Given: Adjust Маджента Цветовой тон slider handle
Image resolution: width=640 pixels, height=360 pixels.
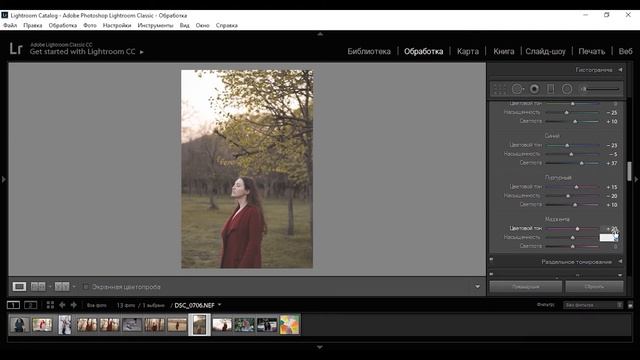Looking at the screenshot, I should pyautogui.click(x=577, y=229).
